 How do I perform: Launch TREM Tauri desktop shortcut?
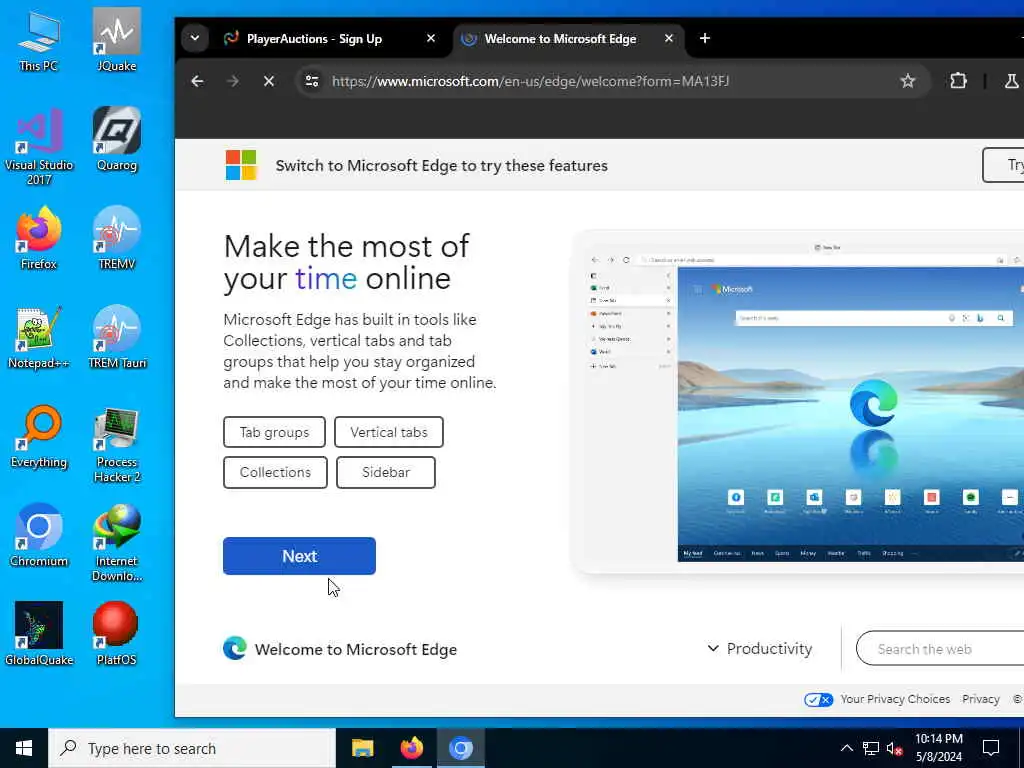coord(116,338)
